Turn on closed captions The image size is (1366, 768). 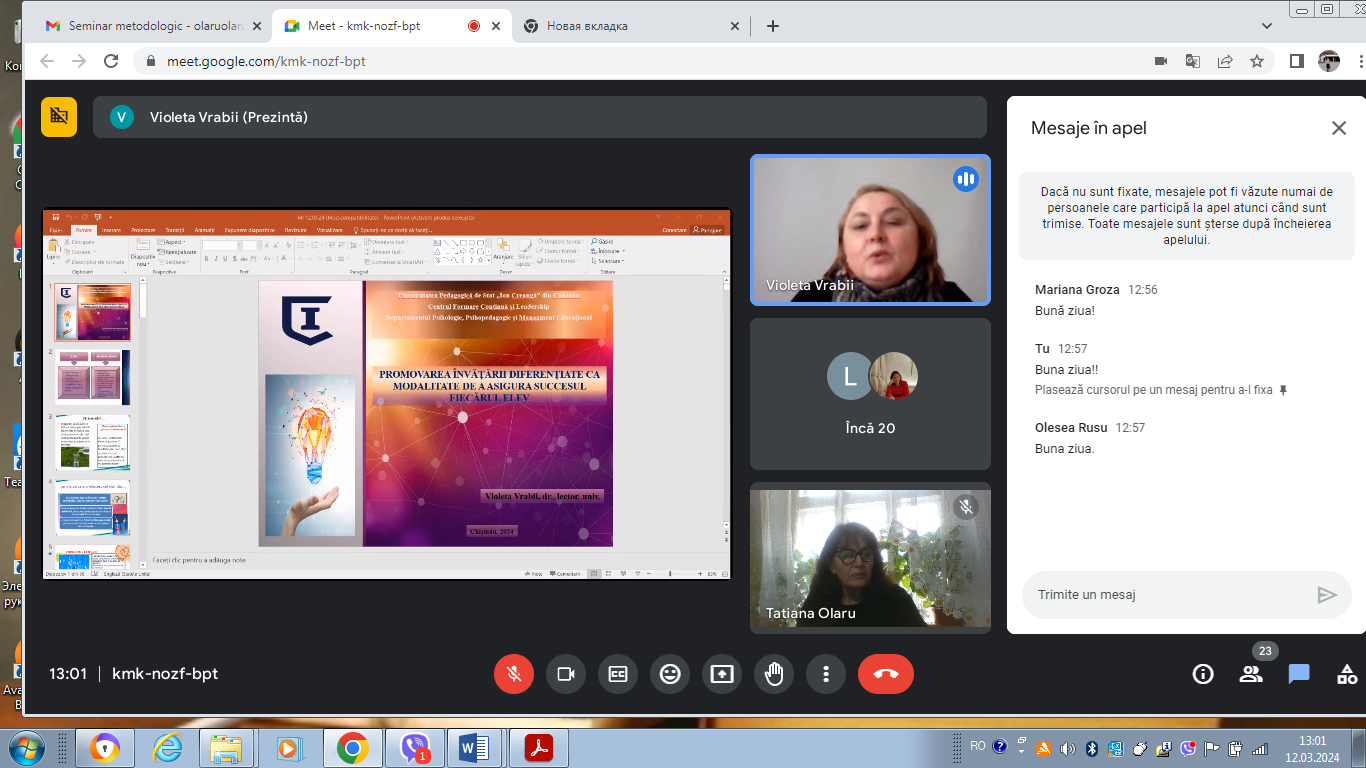[618, 674]
